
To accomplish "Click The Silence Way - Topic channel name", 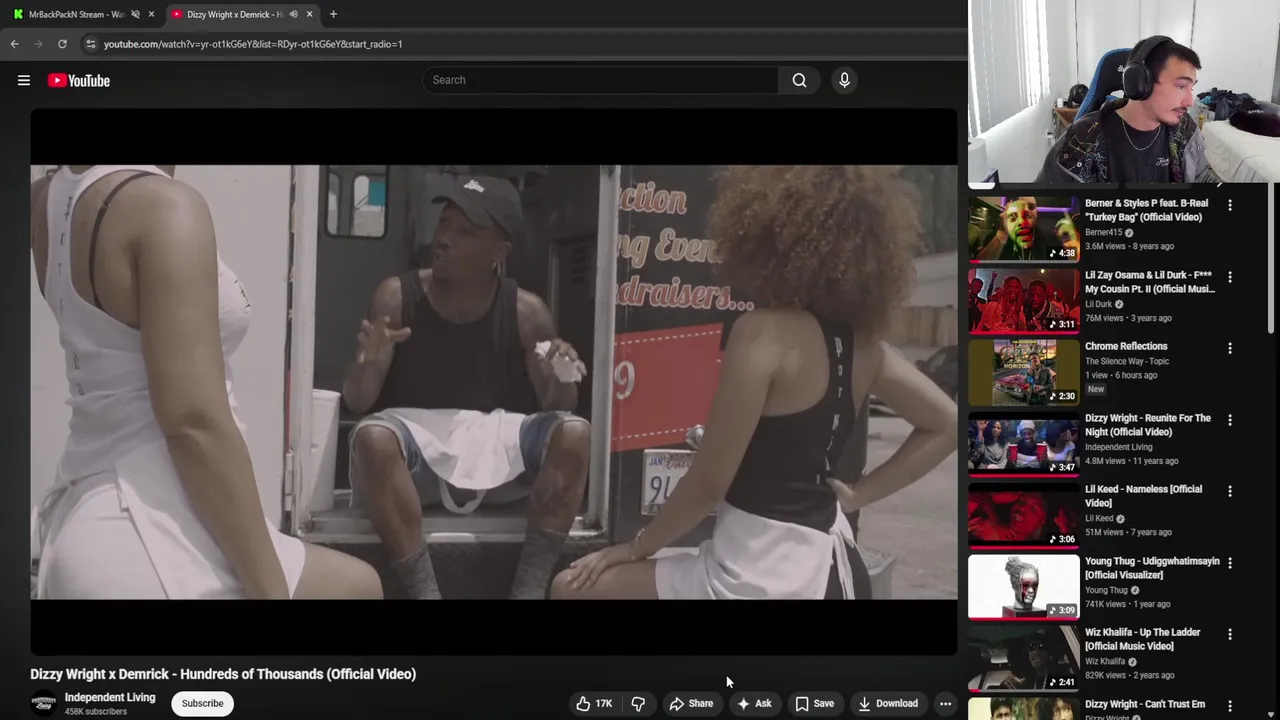I will (1127, 361).
